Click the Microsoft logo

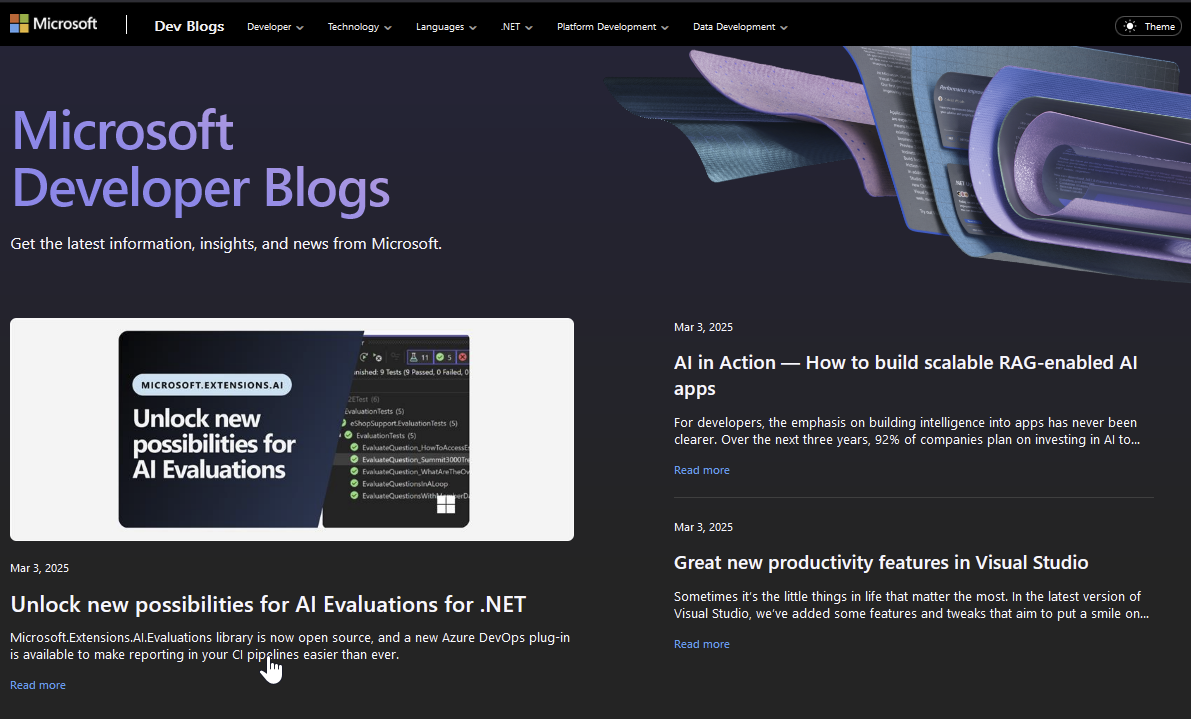54,24
